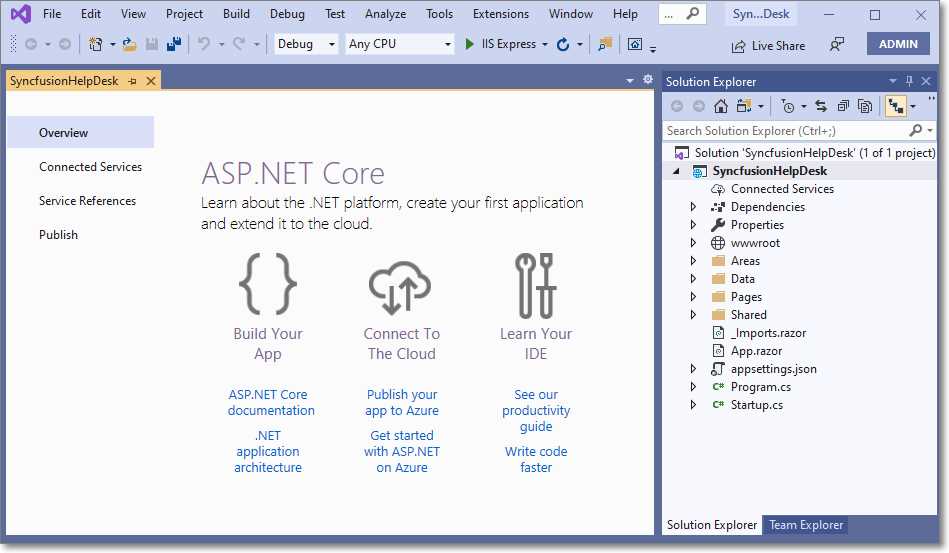Click the Build Your App braces icon

click(x=268, y=284)
